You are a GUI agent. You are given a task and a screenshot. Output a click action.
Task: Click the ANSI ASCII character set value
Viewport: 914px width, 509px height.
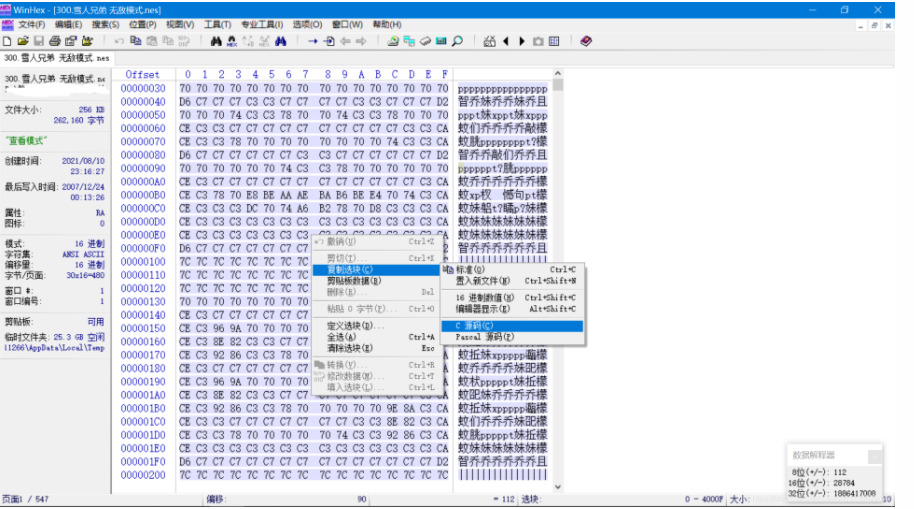point(83,254)
